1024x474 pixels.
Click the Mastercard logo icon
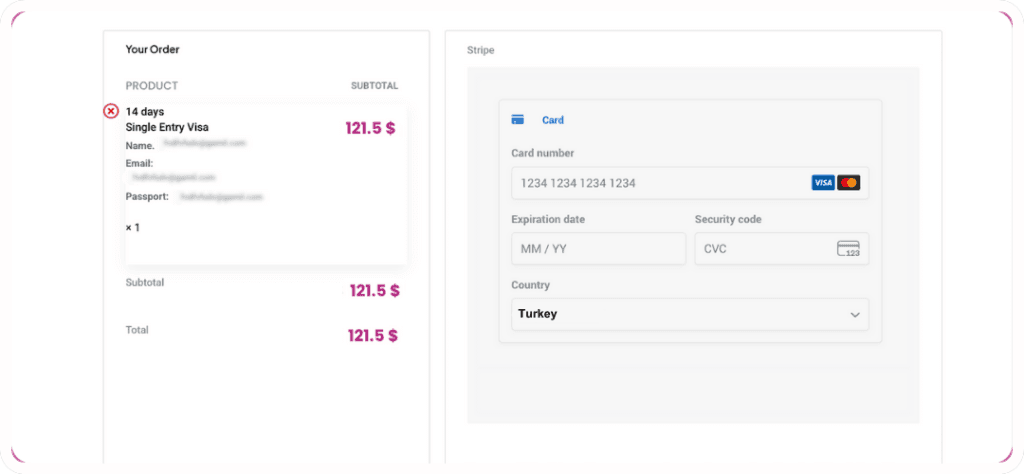pos(848,183)
